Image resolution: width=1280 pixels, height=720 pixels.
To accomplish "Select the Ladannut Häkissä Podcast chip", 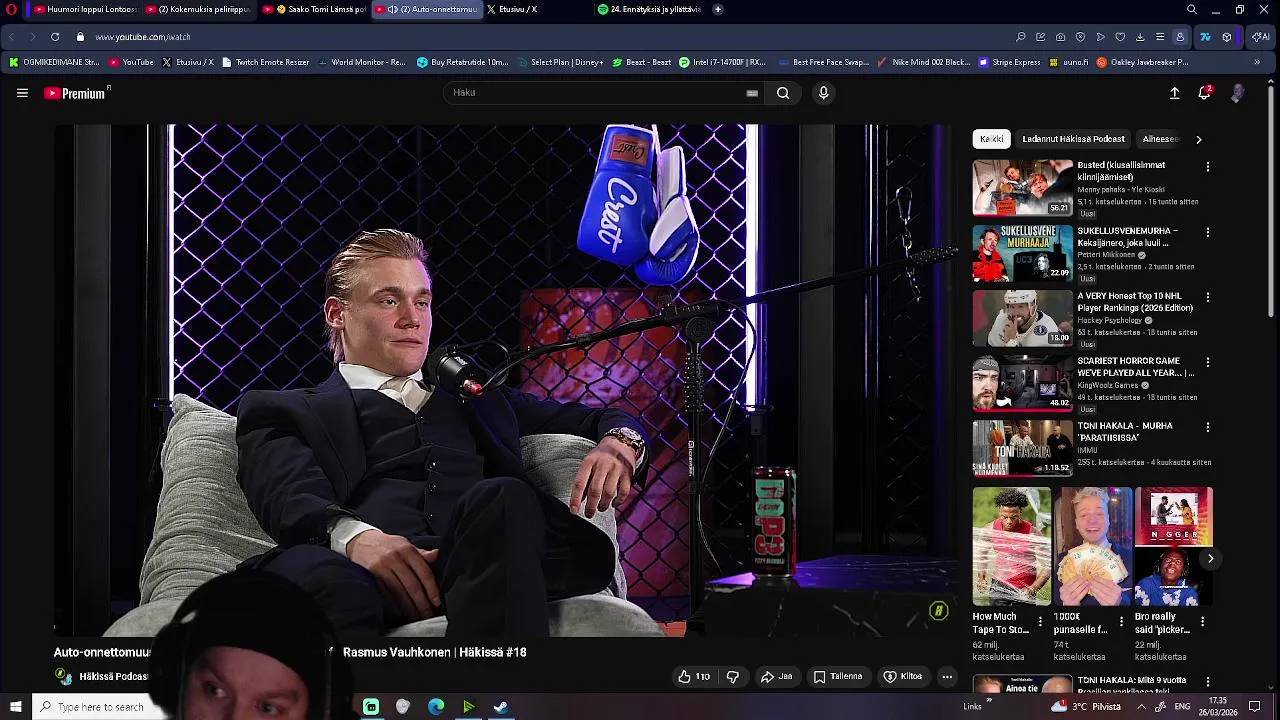I will (1073, 139).
